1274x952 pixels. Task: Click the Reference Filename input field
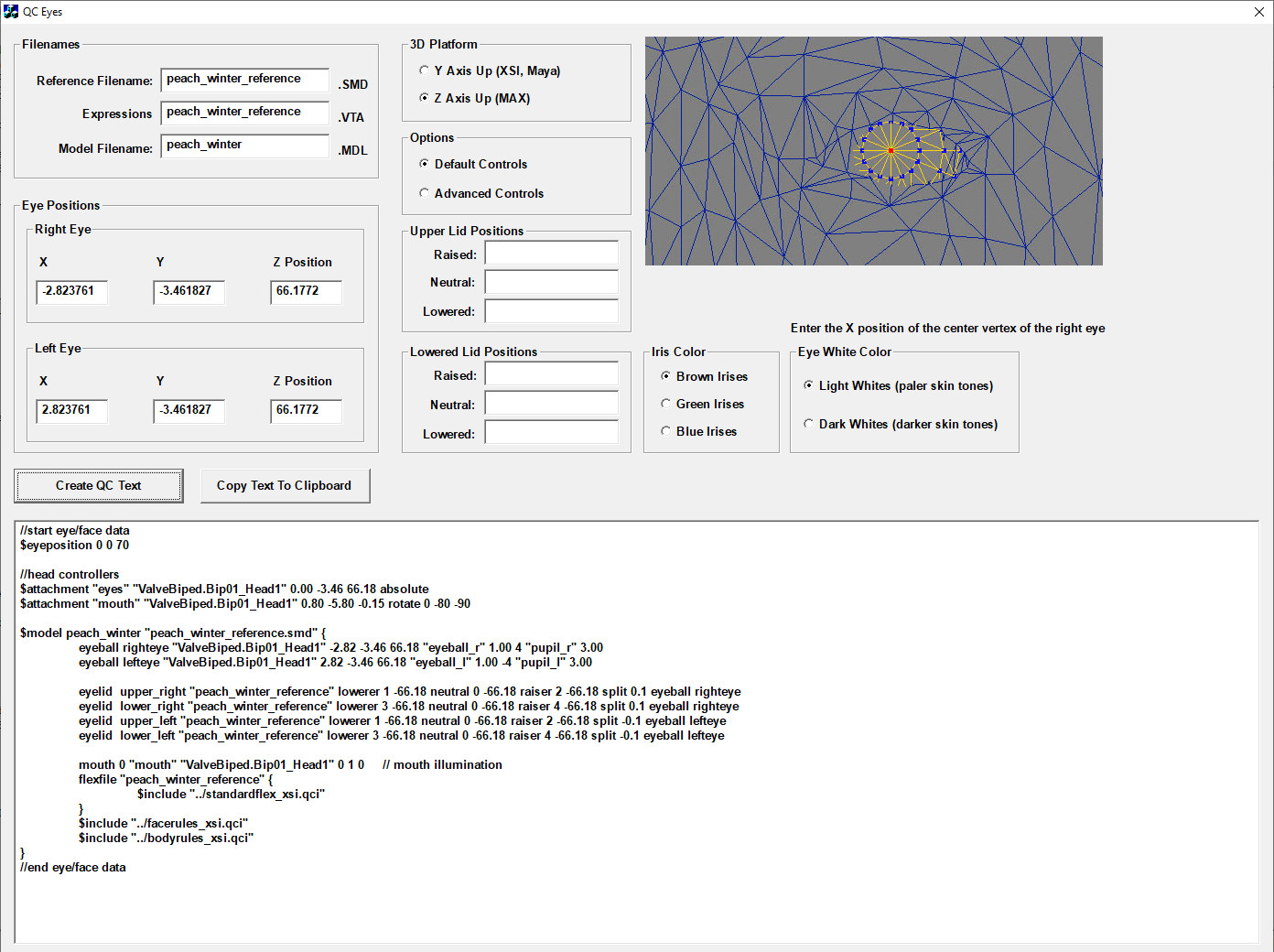[x=244, y=80]
